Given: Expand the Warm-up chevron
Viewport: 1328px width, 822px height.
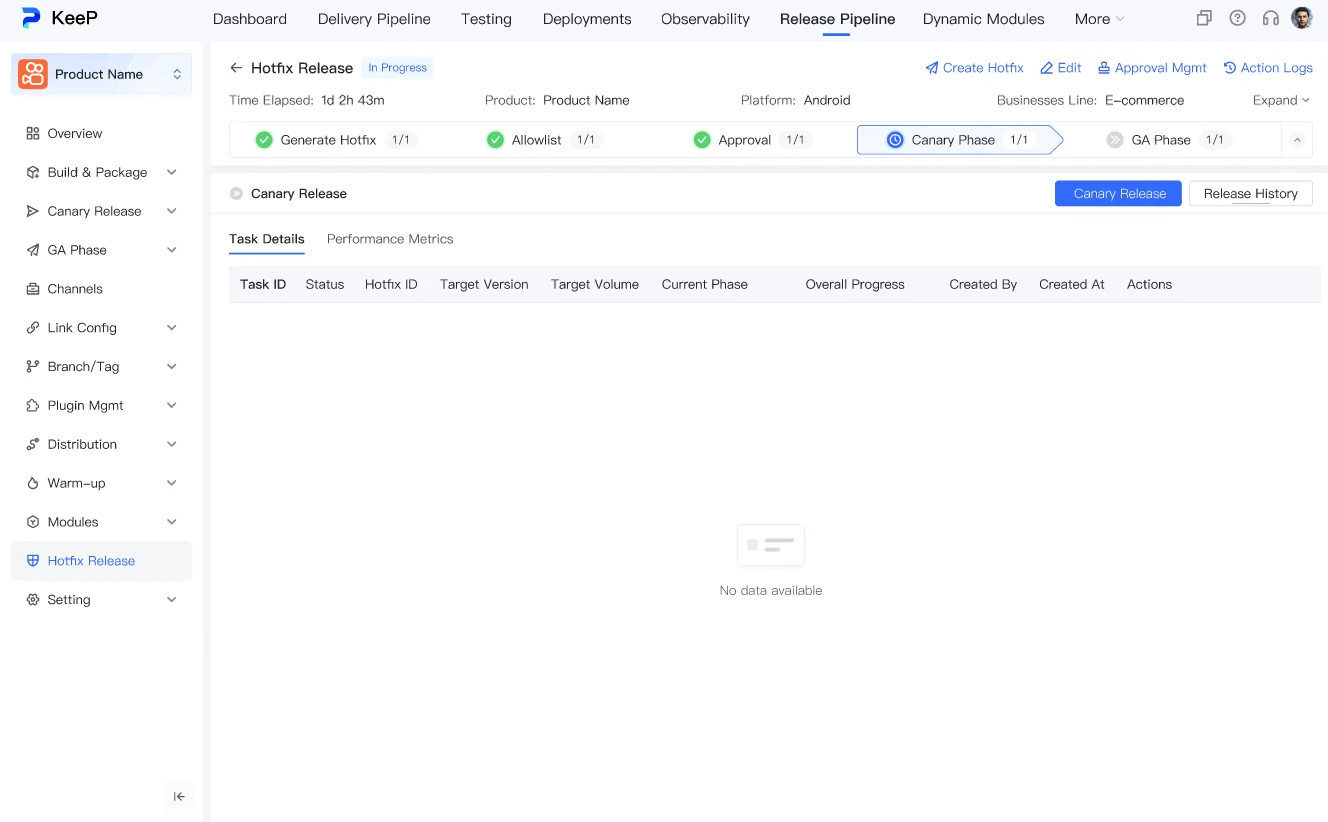Looking at the screenshot, I should pyautogui.click(x=172, y=483).
